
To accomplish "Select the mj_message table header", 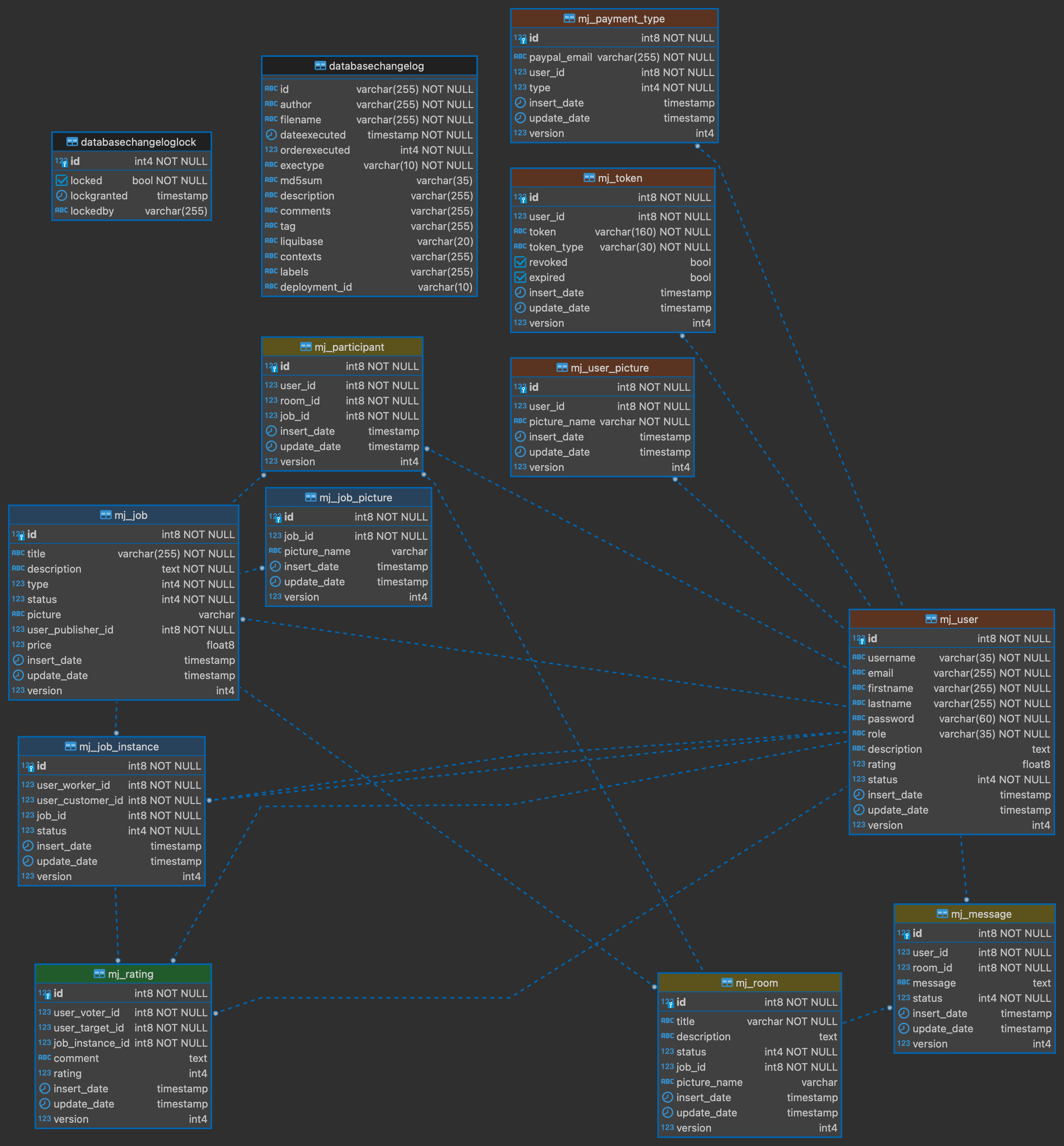I will [974, 914].
